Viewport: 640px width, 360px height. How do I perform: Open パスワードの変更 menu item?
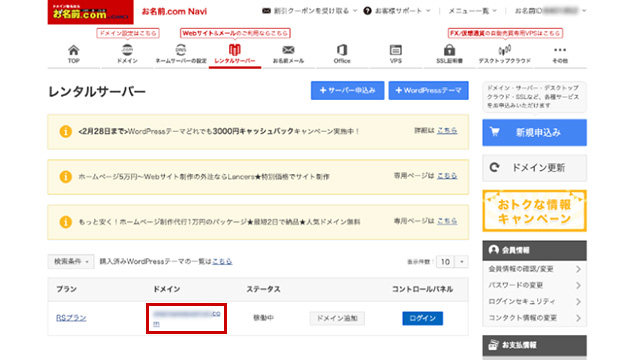pos(534,285)
